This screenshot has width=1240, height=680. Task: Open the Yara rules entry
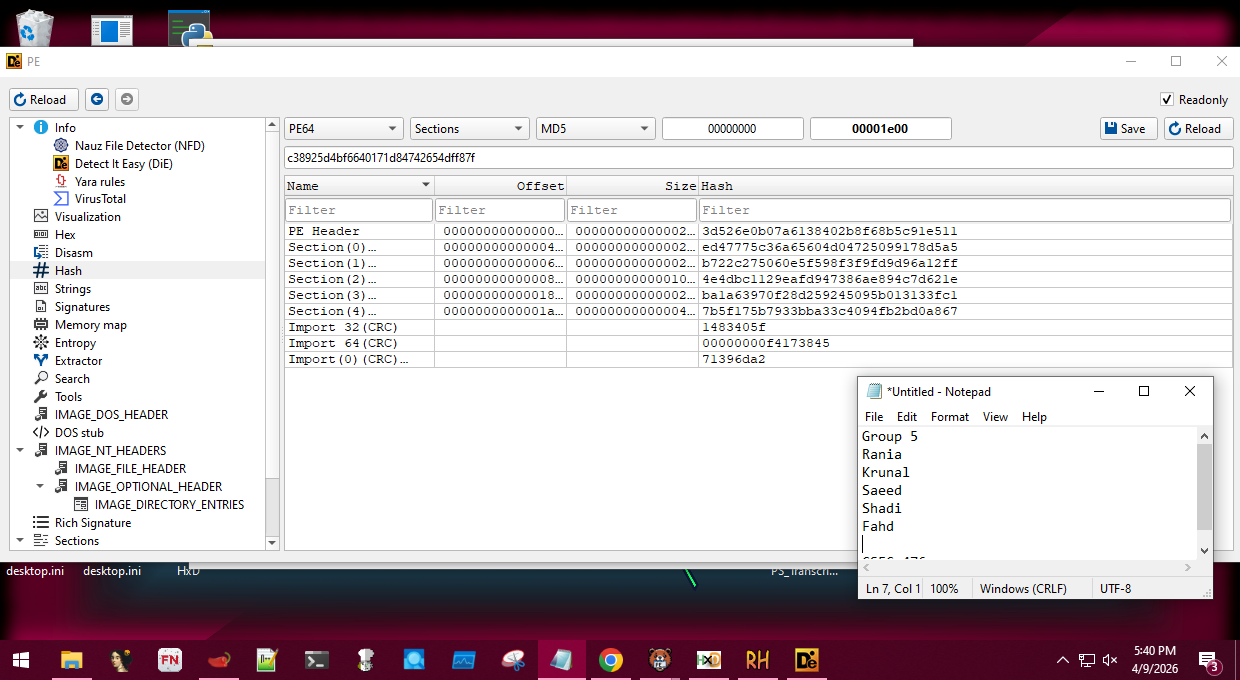click(99, 181)
